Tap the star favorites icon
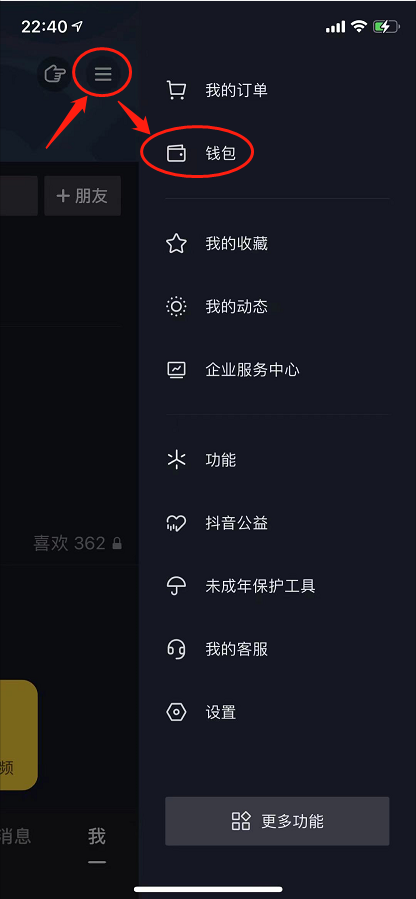416x899 pixels. (x=176, y=244)
